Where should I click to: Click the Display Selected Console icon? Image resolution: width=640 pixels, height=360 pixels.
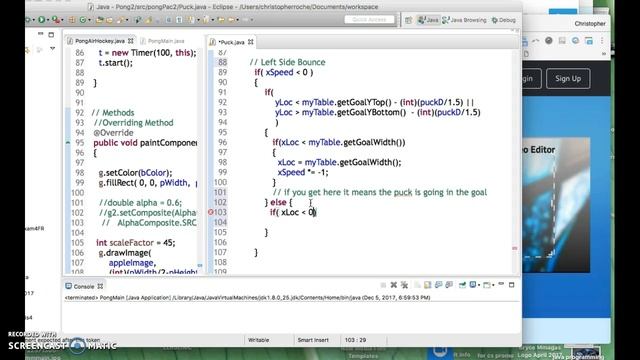coord(473,285)
